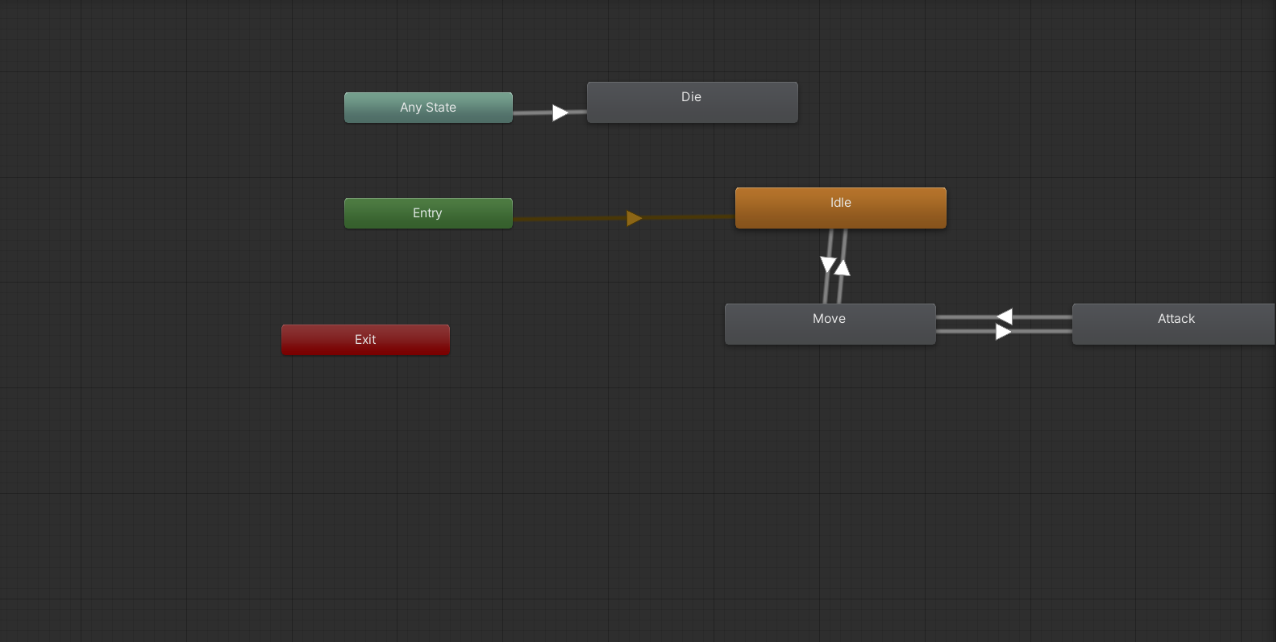
Task: Select the Idle animation state node
Action: [x=840, y=207]
